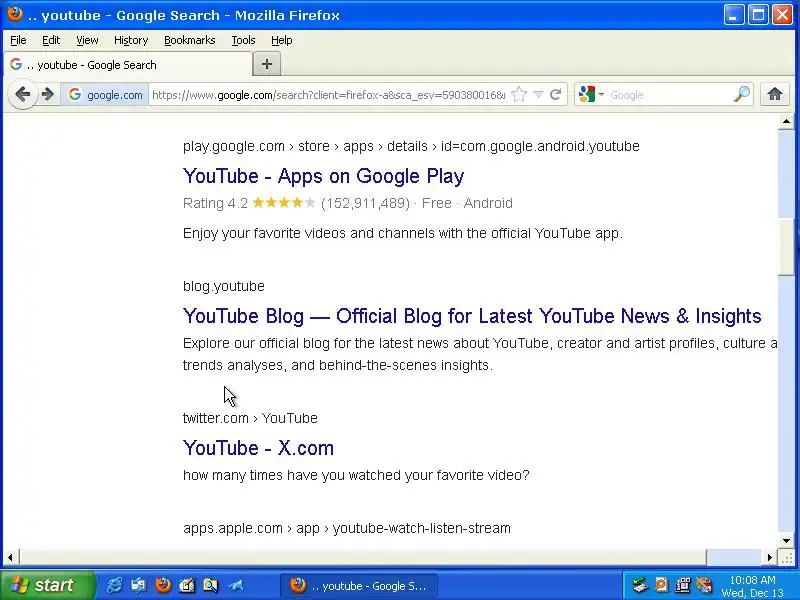The height and width of the screenshot is (600, 800).
Task: Click the vertical scrollbar down arrow
Action: [786, 541]
